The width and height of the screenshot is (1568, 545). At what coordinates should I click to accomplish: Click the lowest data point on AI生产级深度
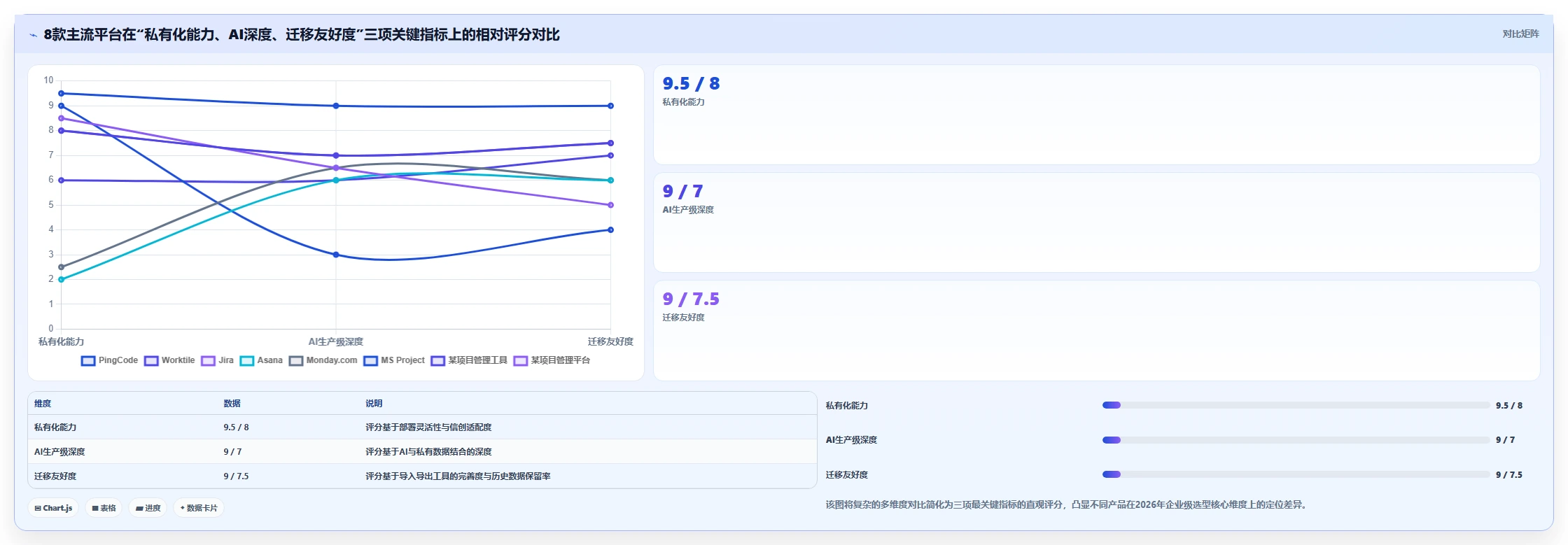[x=336, y=255]
